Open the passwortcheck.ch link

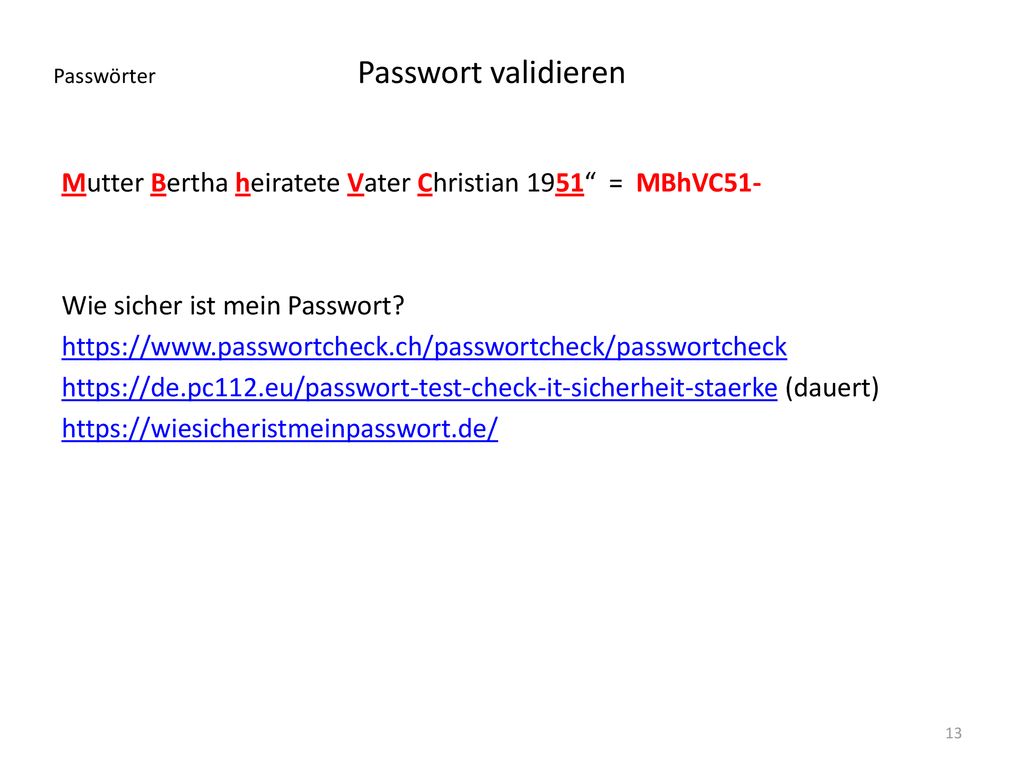[x=424, y=347]
